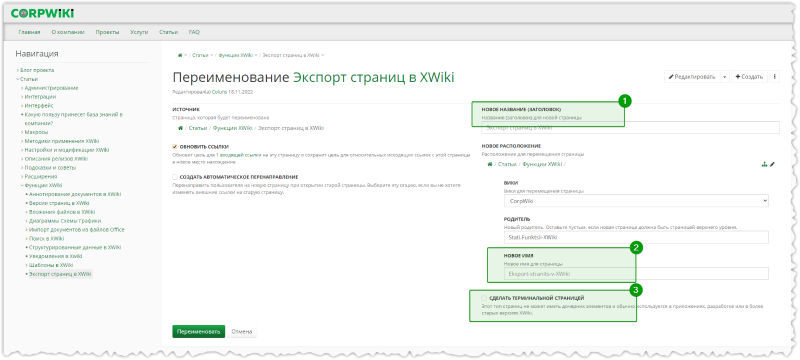Expand the Интеграции tree node
800x360 pixels.
[x=22, y=97]
